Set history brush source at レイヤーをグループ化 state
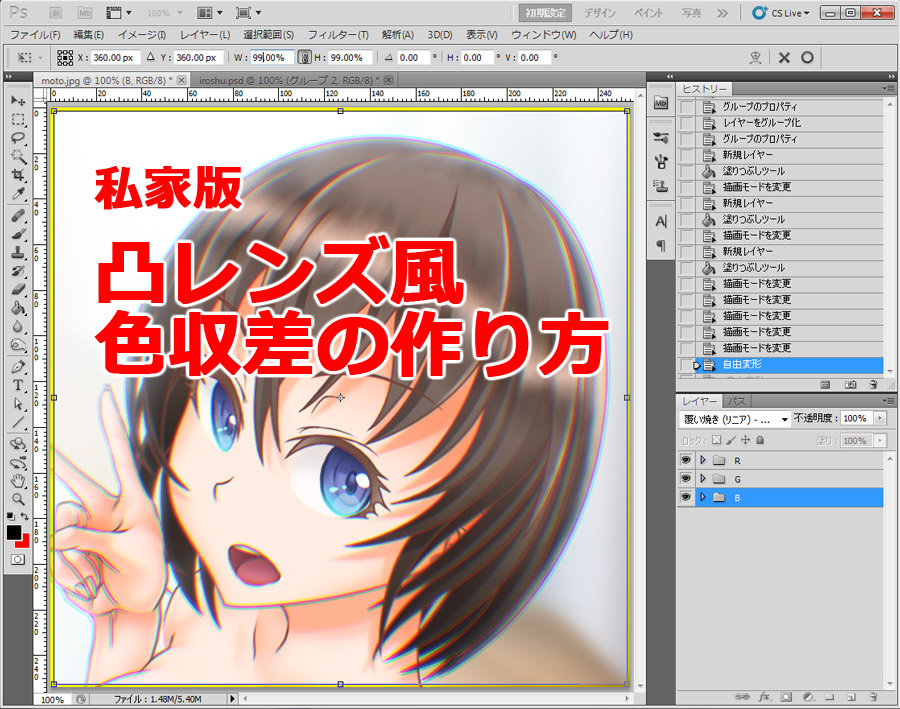This screenshot has width=900, height=709. click(x=686, y=123)
